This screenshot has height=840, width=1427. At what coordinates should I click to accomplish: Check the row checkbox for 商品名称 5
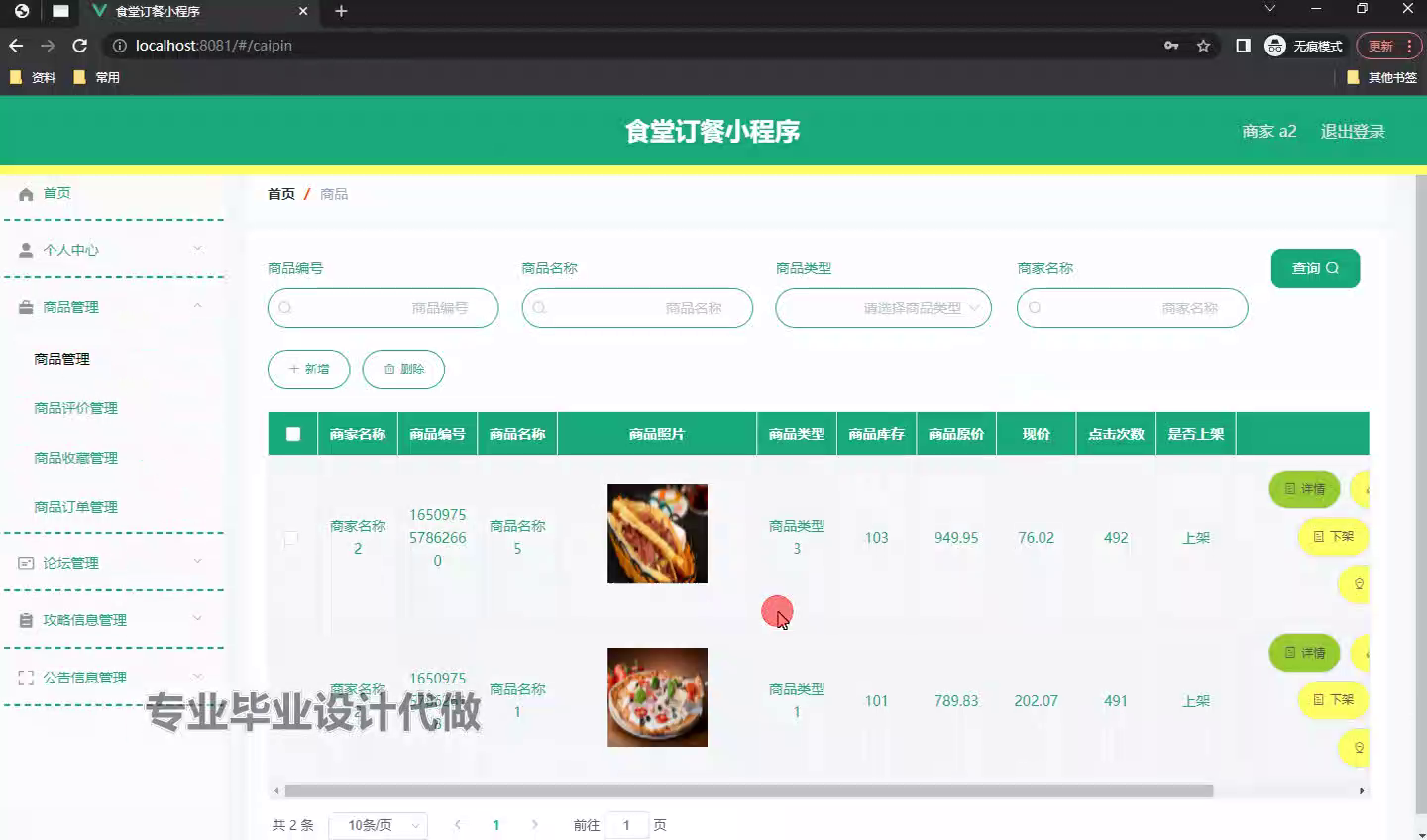coord(290,538)
